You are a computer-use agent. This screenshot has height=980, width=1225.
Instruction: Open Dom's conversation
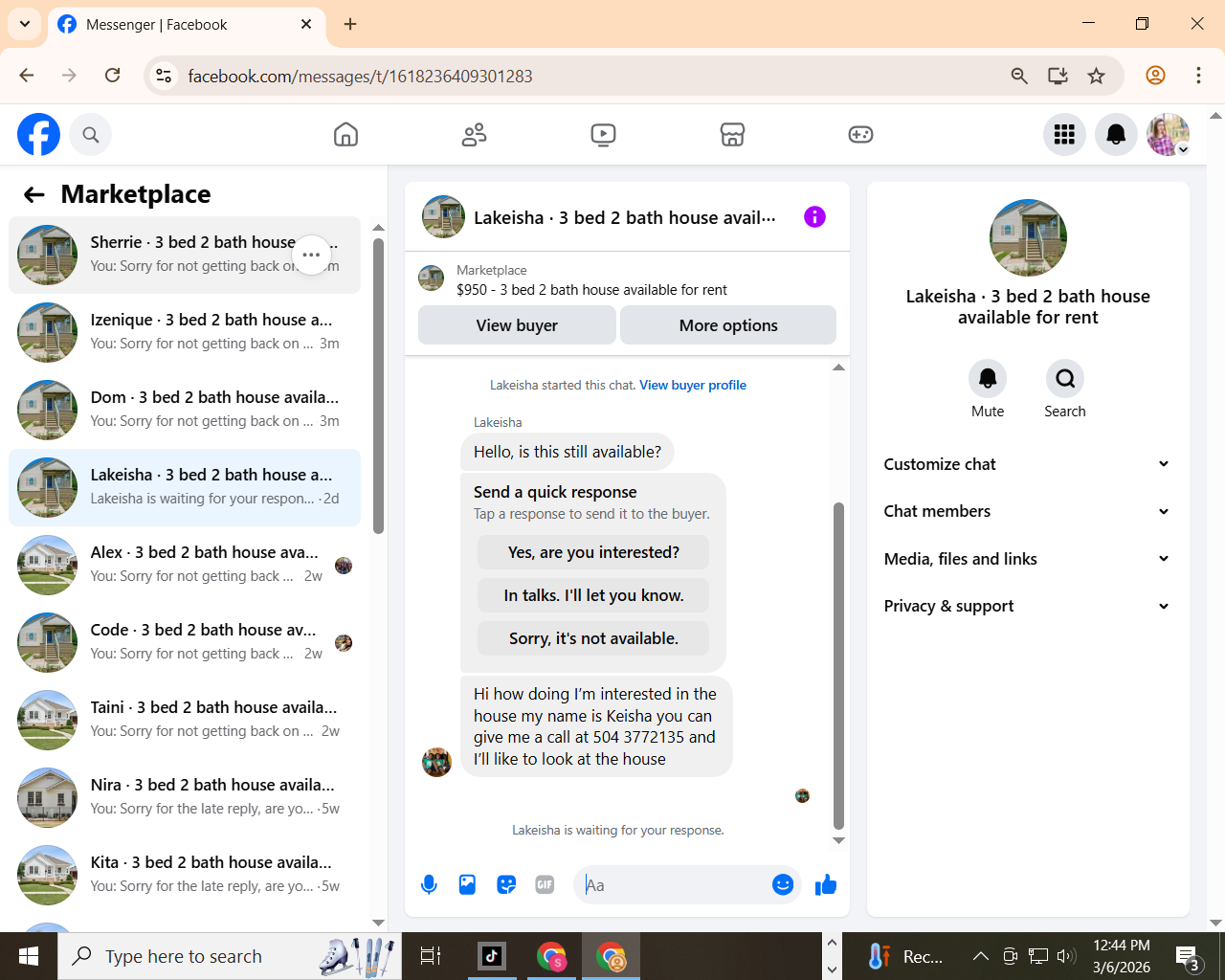click(x=185, y=410)
